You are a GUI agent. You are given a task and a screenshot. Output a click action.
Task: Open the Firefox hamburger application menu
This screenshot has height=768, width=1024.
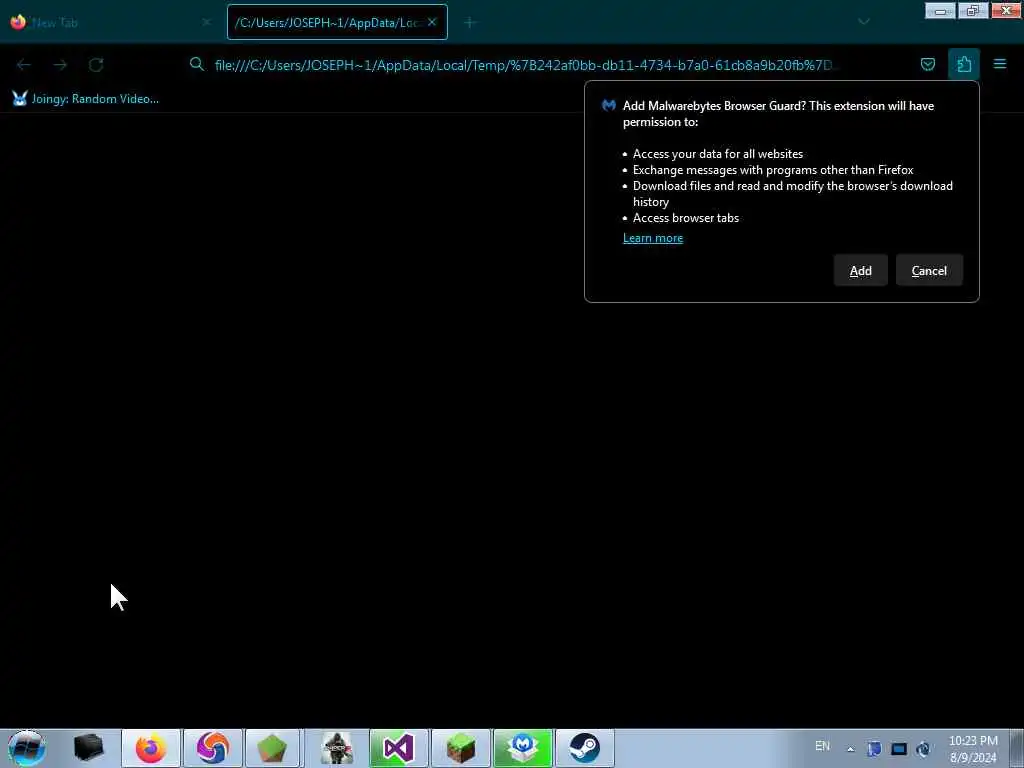999,64
